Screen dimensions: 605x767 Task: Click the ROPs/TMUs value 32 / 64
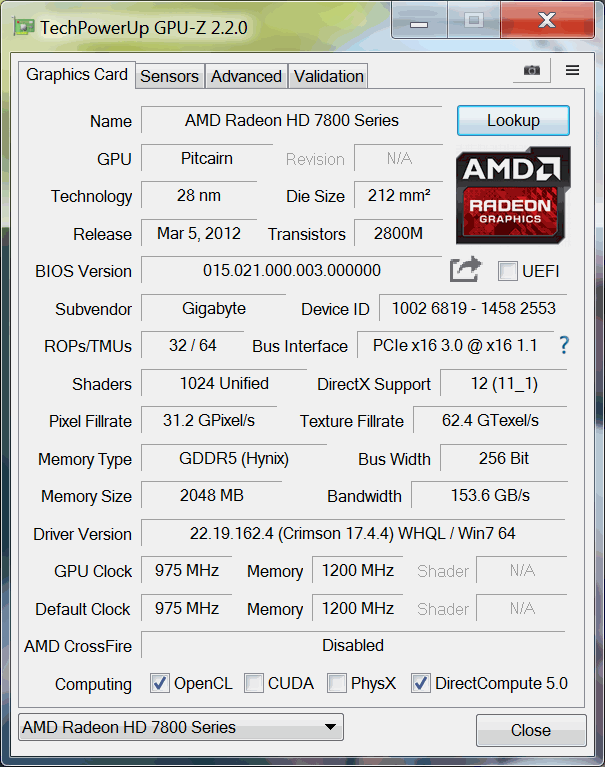pyautogui.click(x=193, y=345)
